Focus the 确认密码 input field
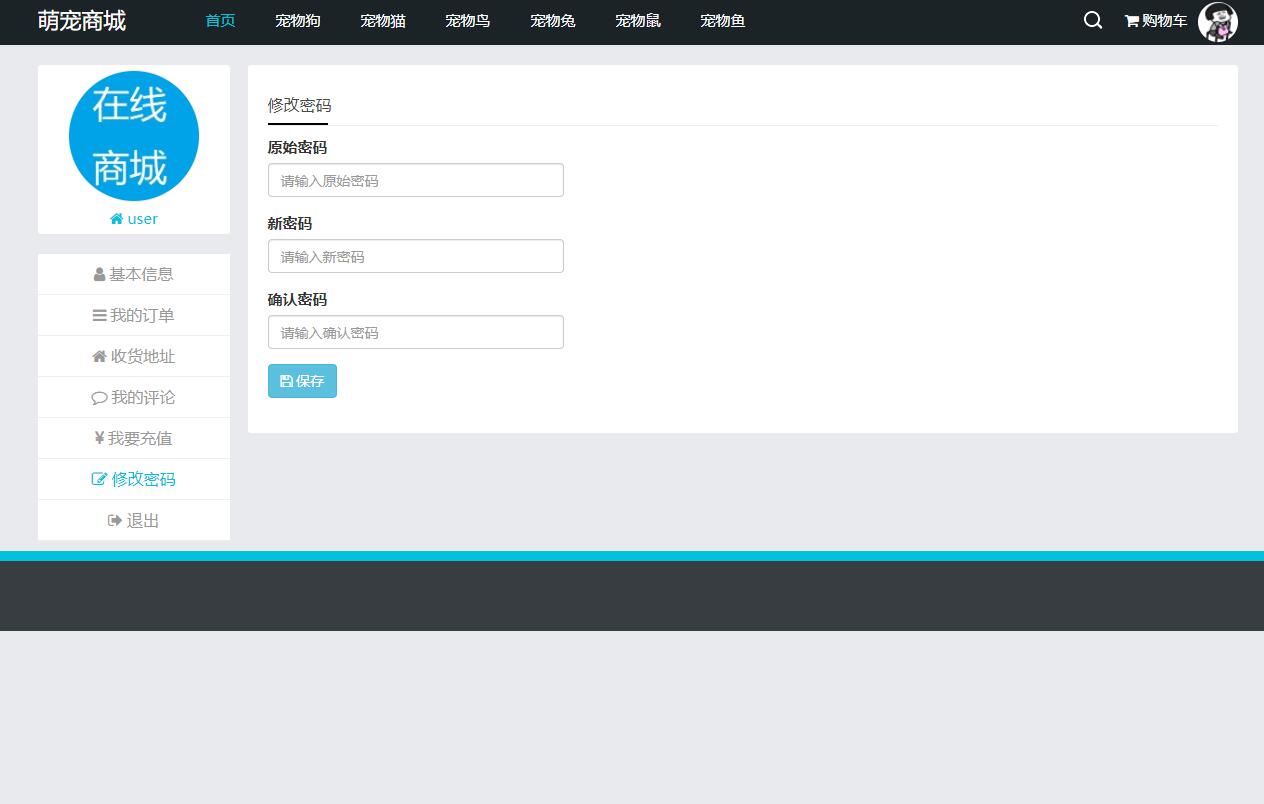This screenshot has height=804, width=1264. 416,332
